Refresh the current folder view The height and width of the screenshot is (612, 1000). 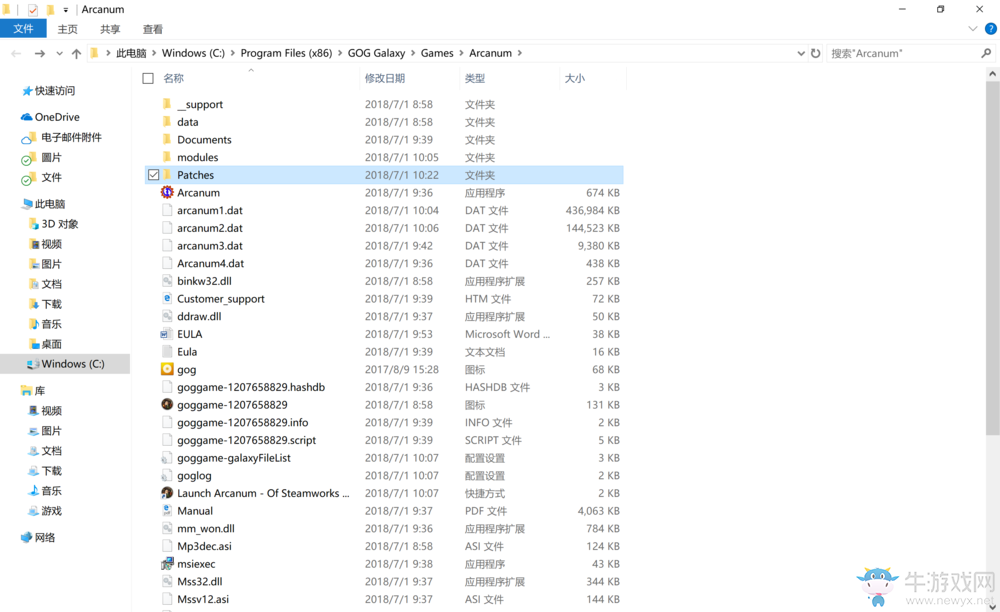coord(816,54)
